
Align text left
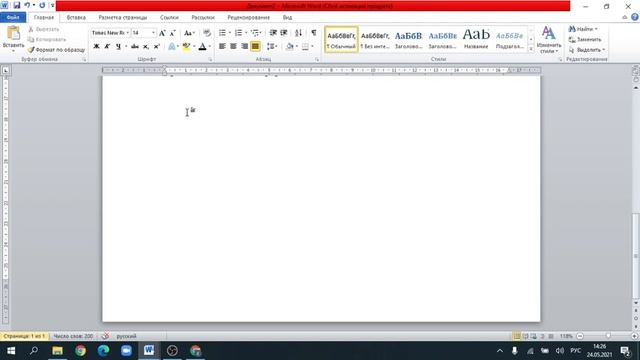pos(222,47)
